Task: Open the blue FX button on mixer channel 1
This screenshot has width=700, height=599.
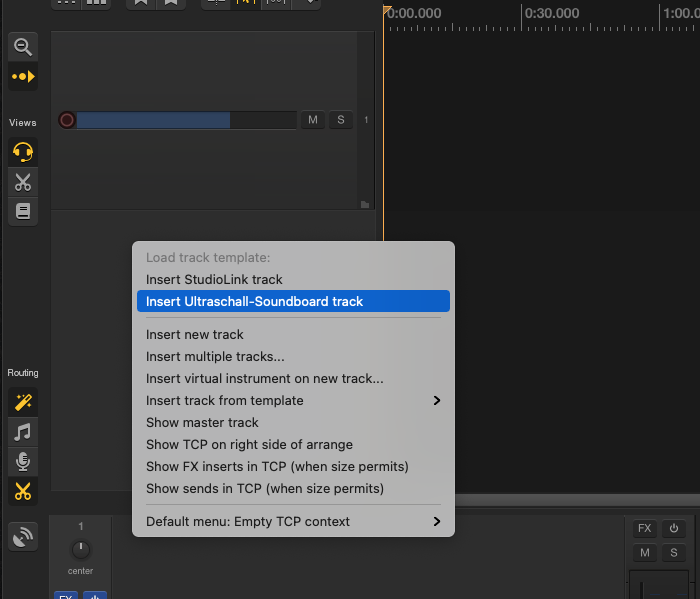Action: 66,595
